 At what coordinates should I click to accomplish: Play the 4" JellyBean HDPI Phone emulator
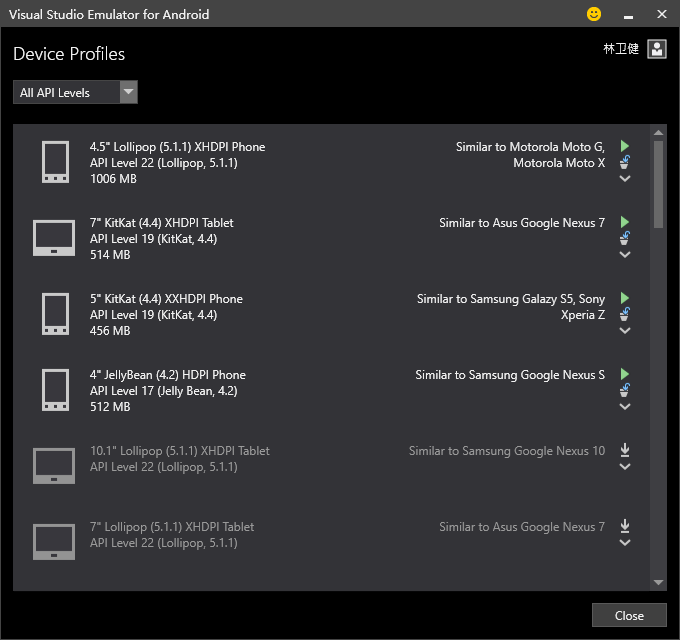pyautogui.click(x=624, y=374)
